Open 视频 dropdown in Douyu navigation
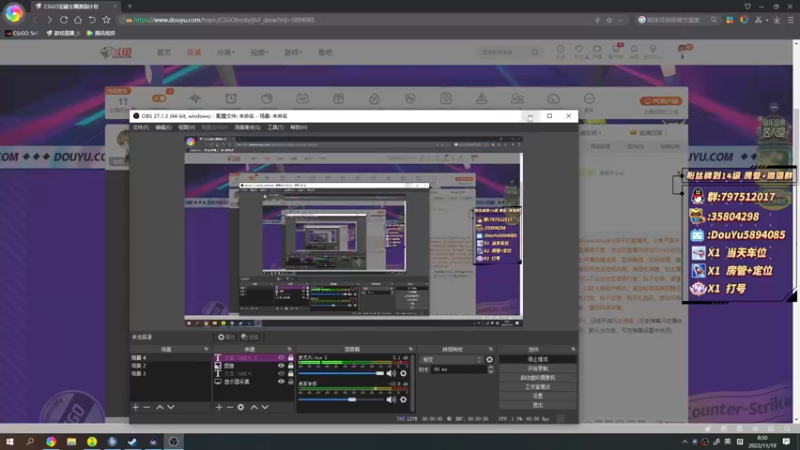 [x=259, y=53]
